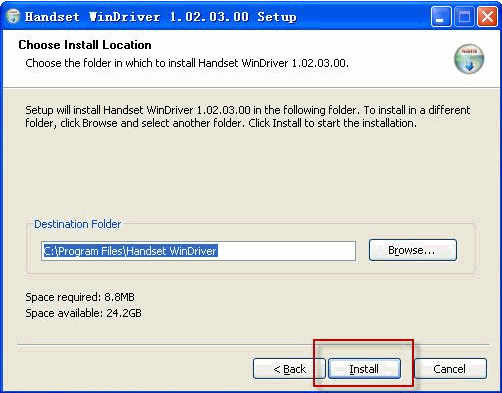Click 'Choose the folder in which to install' subtitle
Image resolution: width=502 pixels, height=393 pixels.
click(x=187, y=63)
